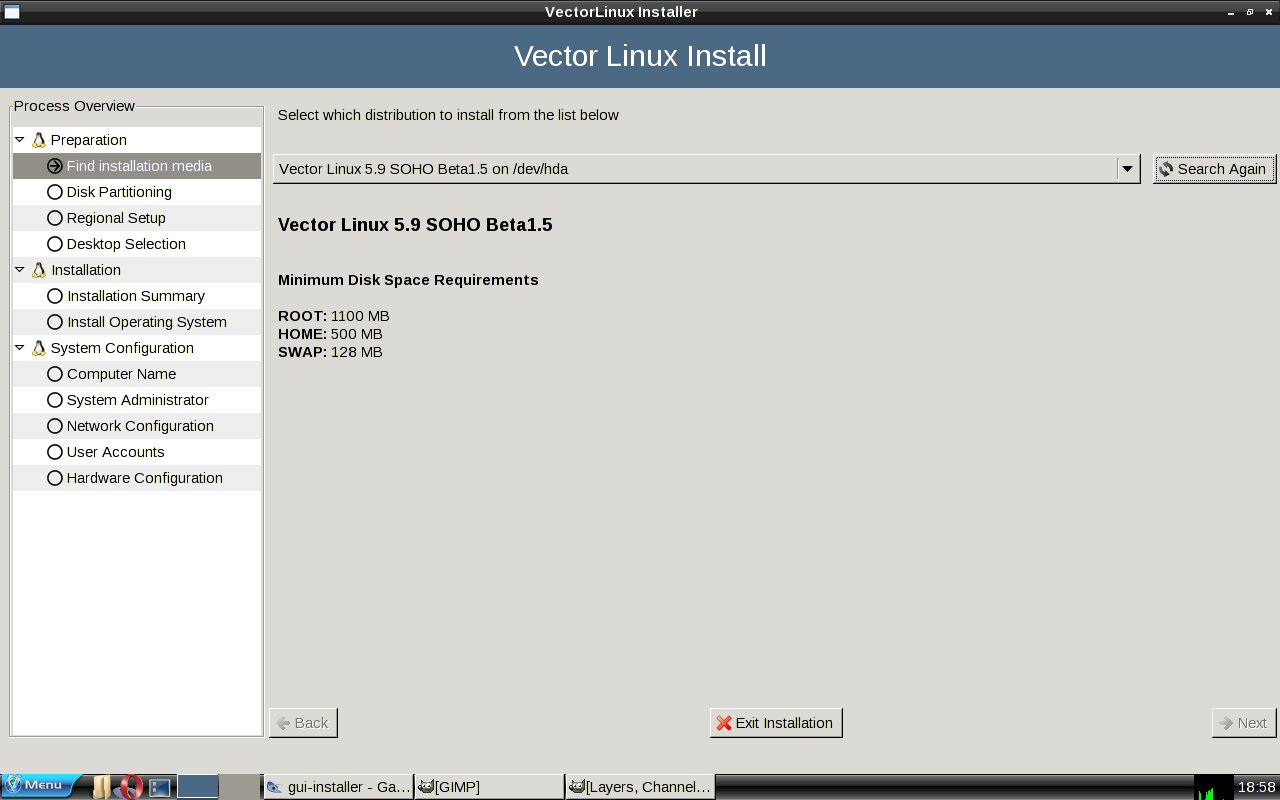
Task: Switch to the [GIMP] taskbar window
Action: coord(489,787)
